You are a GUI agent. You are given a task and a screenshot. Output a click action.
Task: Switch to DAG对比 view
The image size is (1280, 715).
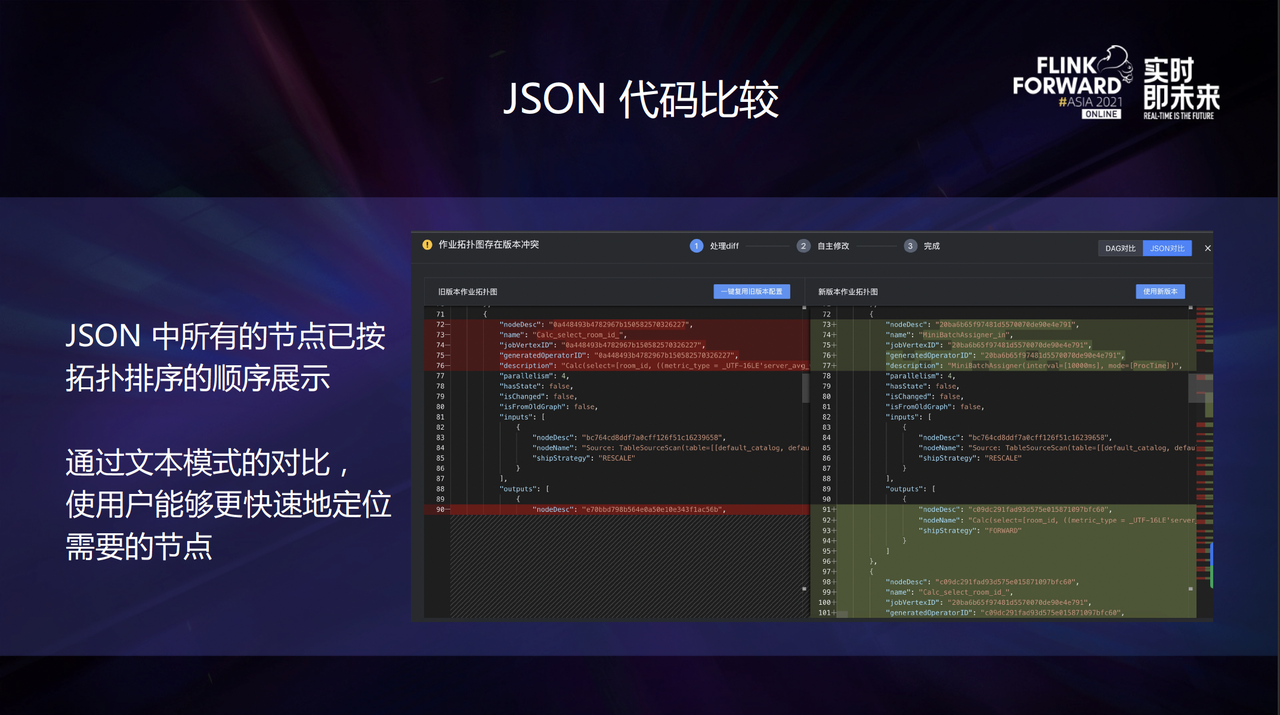1120,248
